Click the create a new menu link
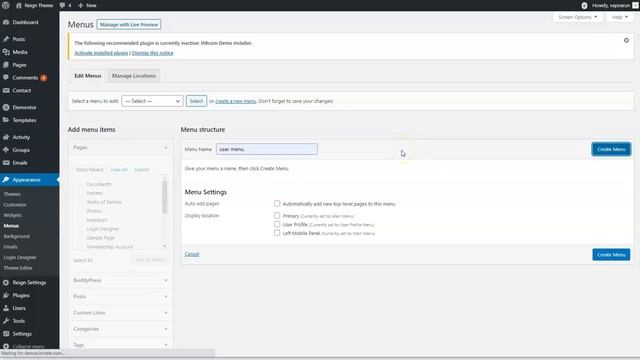The height and width of the screenshot is (360, 640). click(x=236, y=101)
